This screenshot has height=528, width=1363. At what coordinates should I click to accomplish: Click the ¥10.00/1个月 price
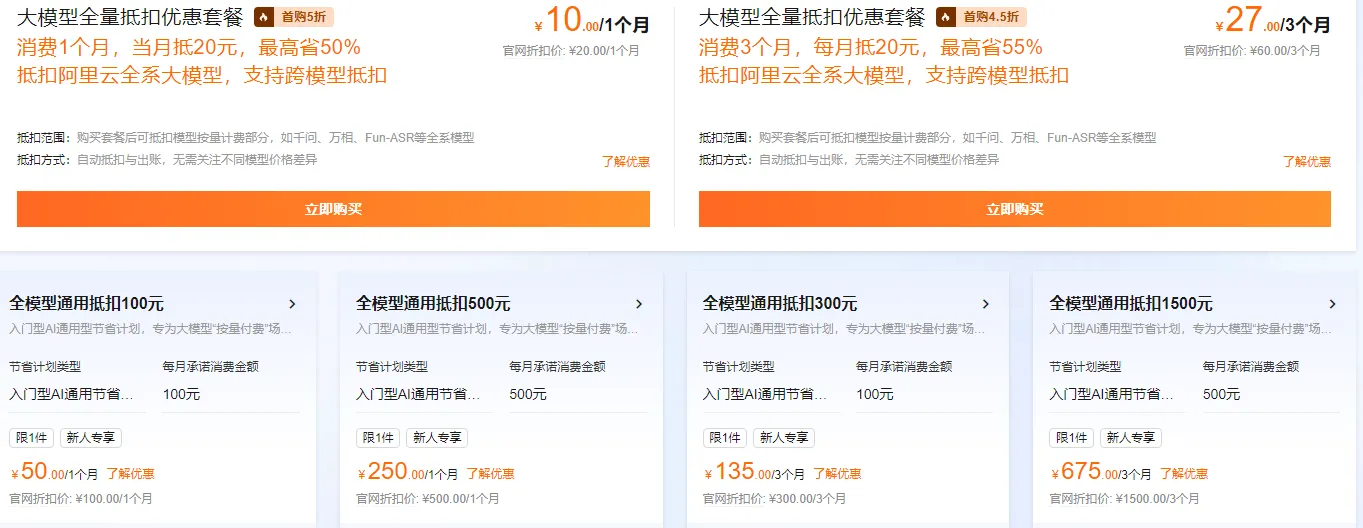[592, 20]
